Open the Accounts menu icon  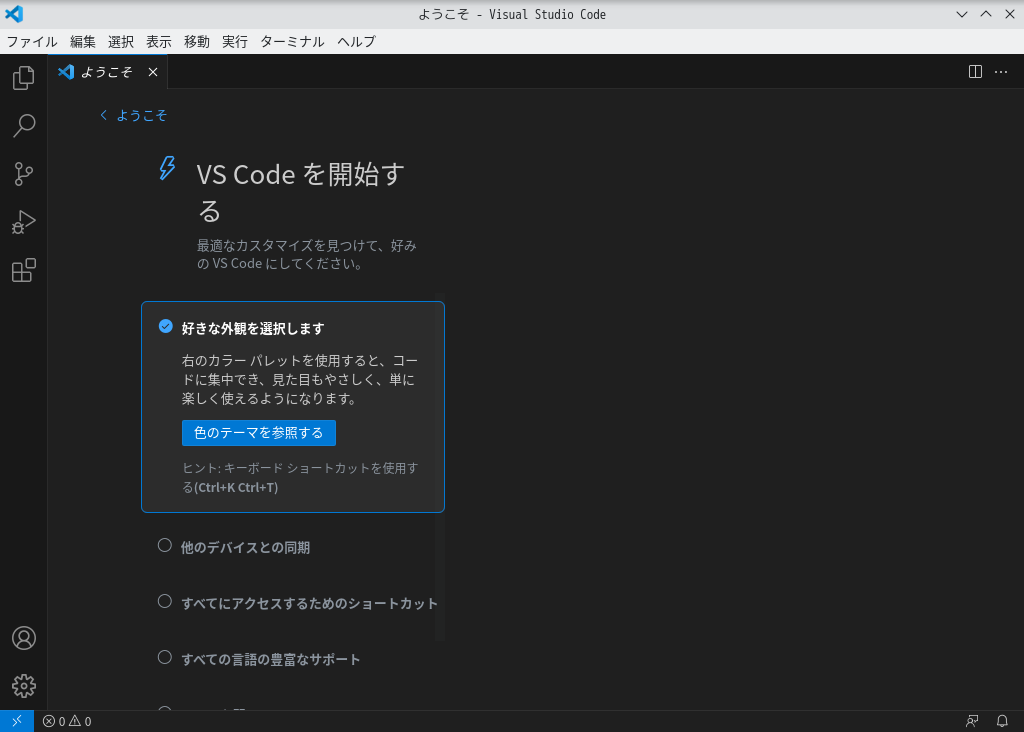[x=24, y=638]
